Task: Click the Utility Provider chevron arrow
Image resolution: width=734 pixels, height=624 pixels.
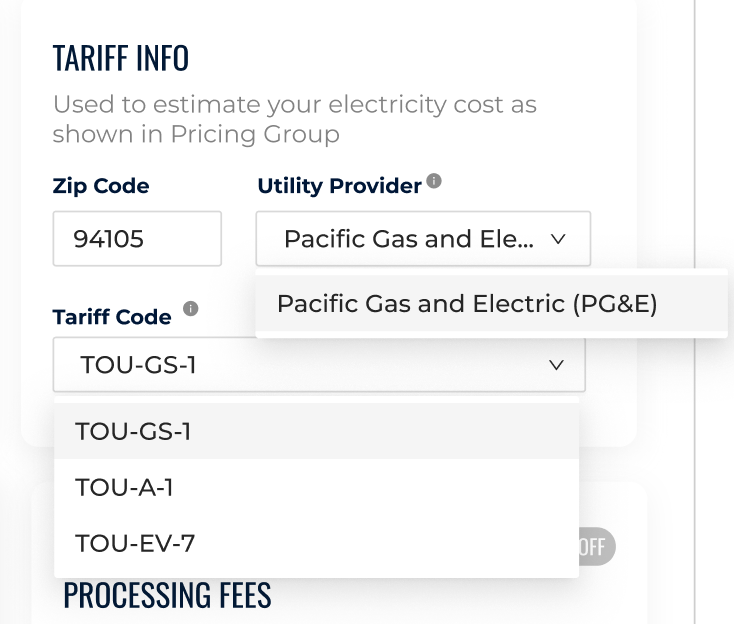Action: 558,239
